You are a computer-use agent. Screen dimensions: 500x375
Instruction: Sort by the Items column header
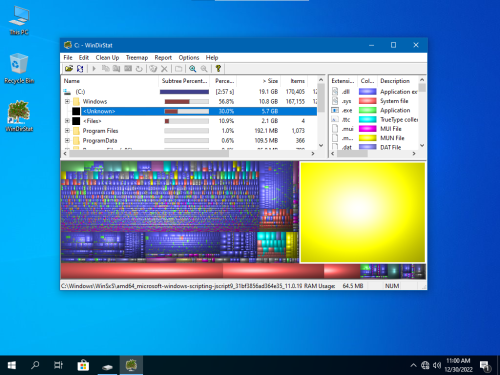(294, 81)
